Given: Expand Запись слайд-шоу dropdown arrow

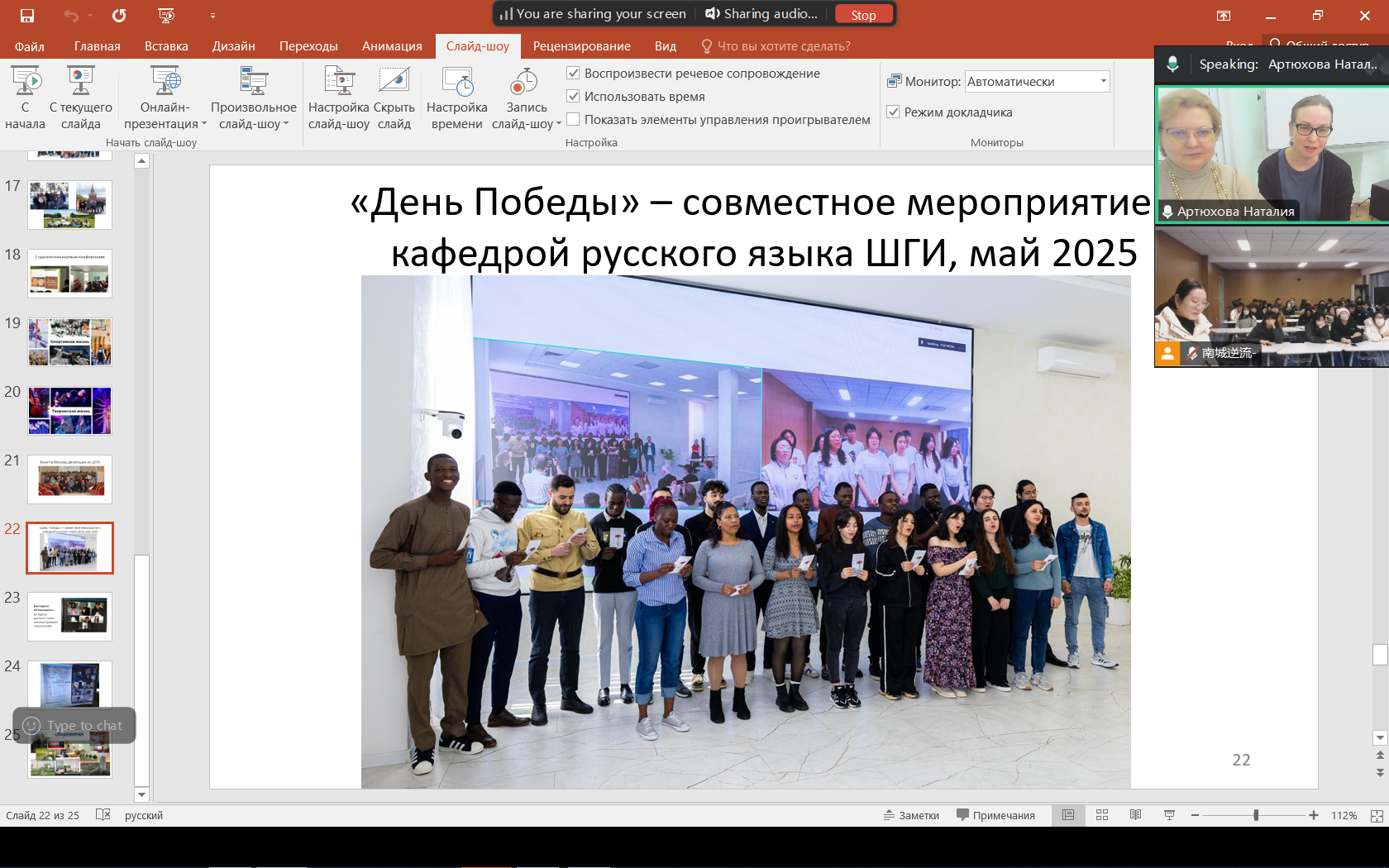Looking at the screenshot, I should [x=559, y=125].
